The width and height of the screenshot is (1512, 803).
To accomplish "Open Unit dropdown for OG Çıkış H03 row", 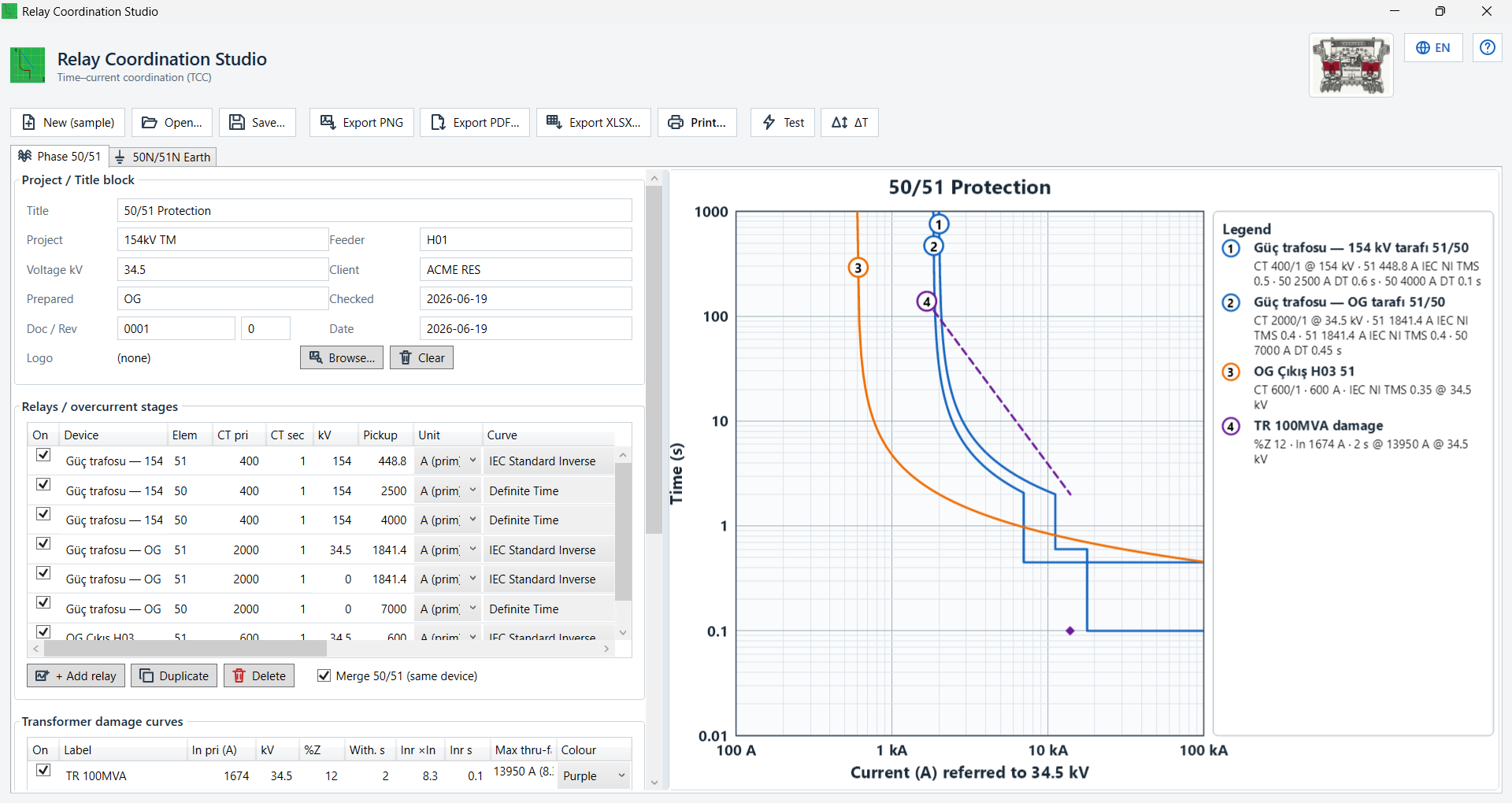I will (x=449, y=635).
